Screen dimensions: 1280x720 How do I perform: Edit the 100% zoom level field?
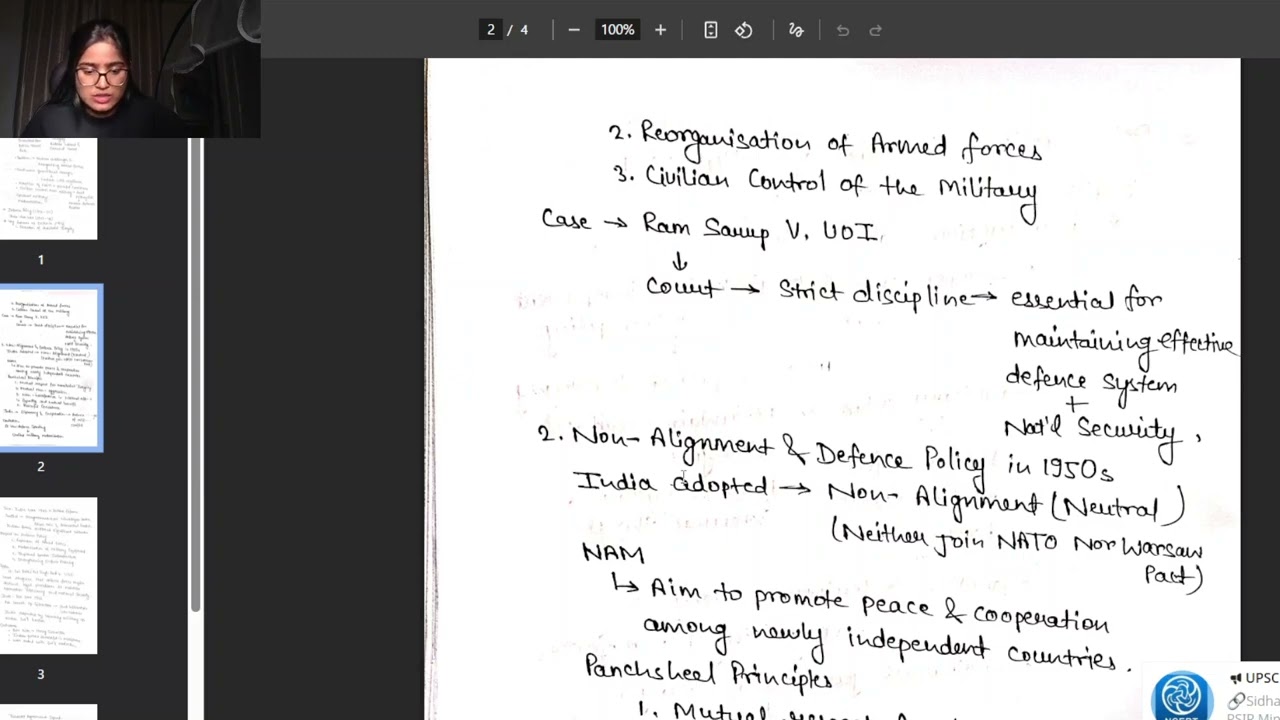(617, 30)
